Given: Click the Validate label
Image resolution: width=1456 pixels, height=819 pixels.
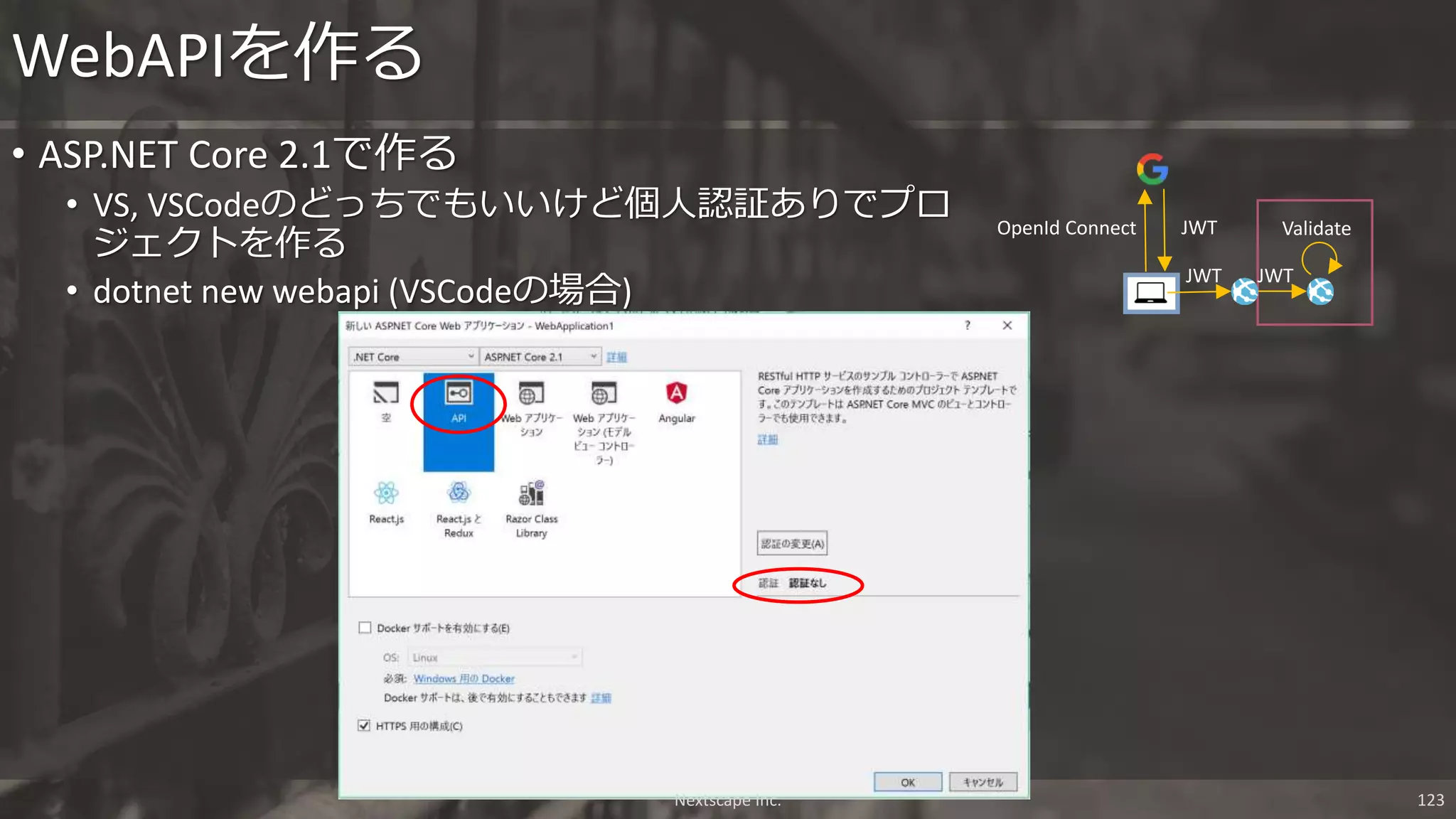Looking at the screenshot, I should coord(1317,228).
